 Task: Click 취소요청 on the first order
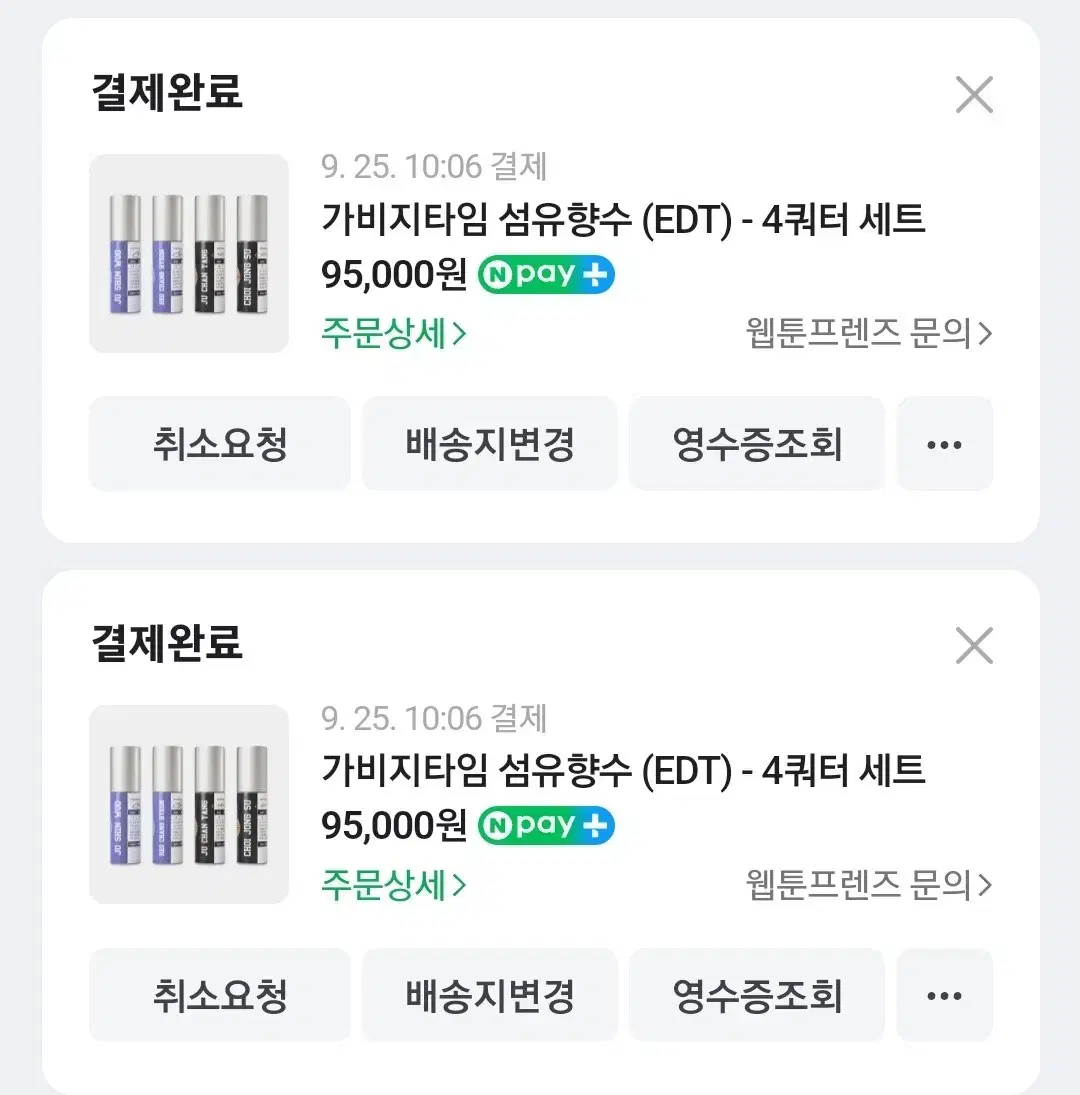[x=220, y=444]
